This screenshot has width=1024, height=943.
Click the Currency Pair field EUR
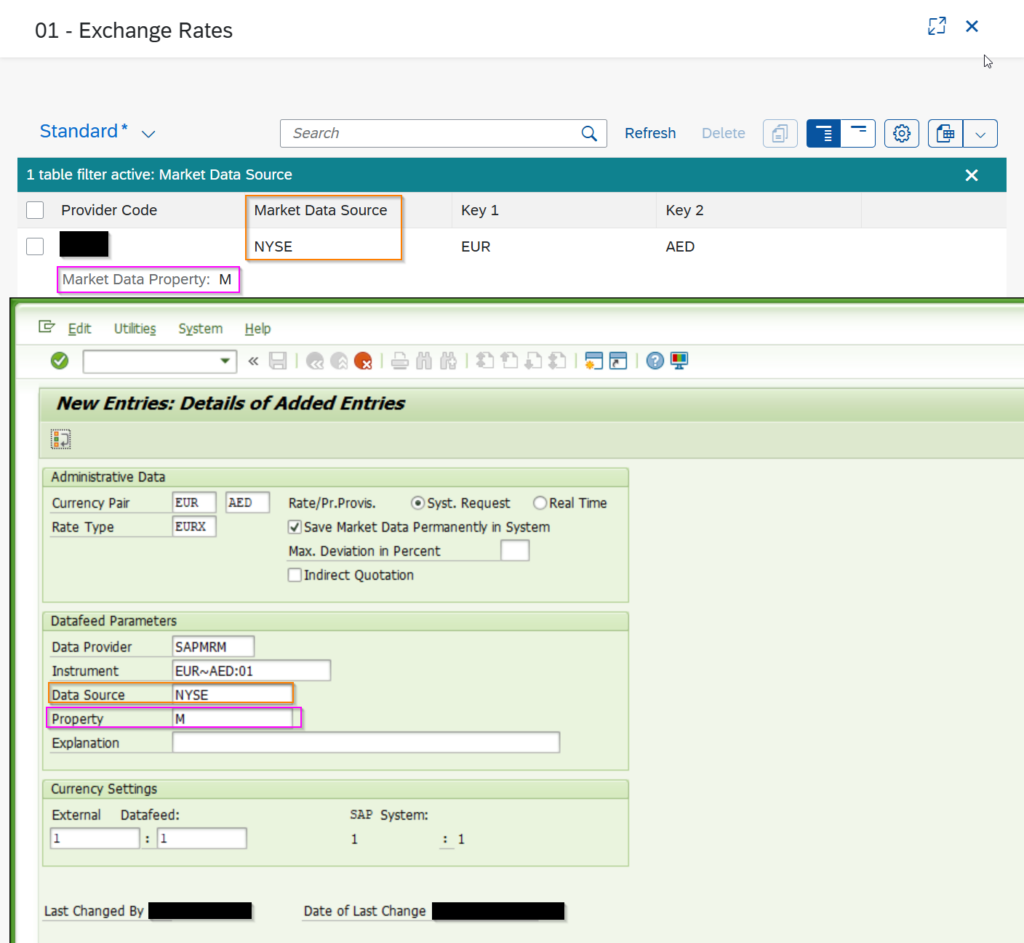(x=194, y=503)
